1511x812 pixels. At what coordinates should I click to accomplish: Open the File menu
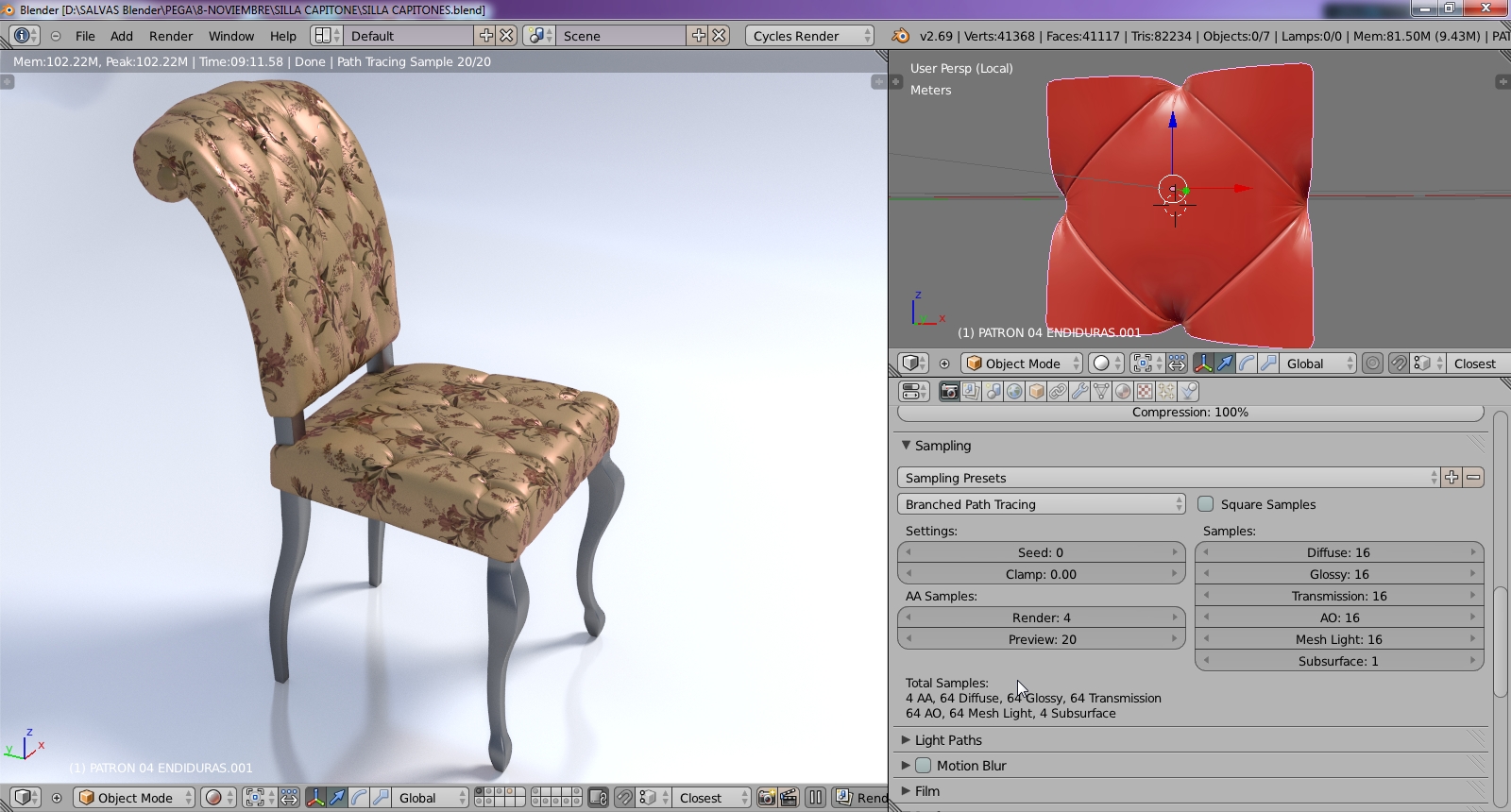[x=85, y=36]
